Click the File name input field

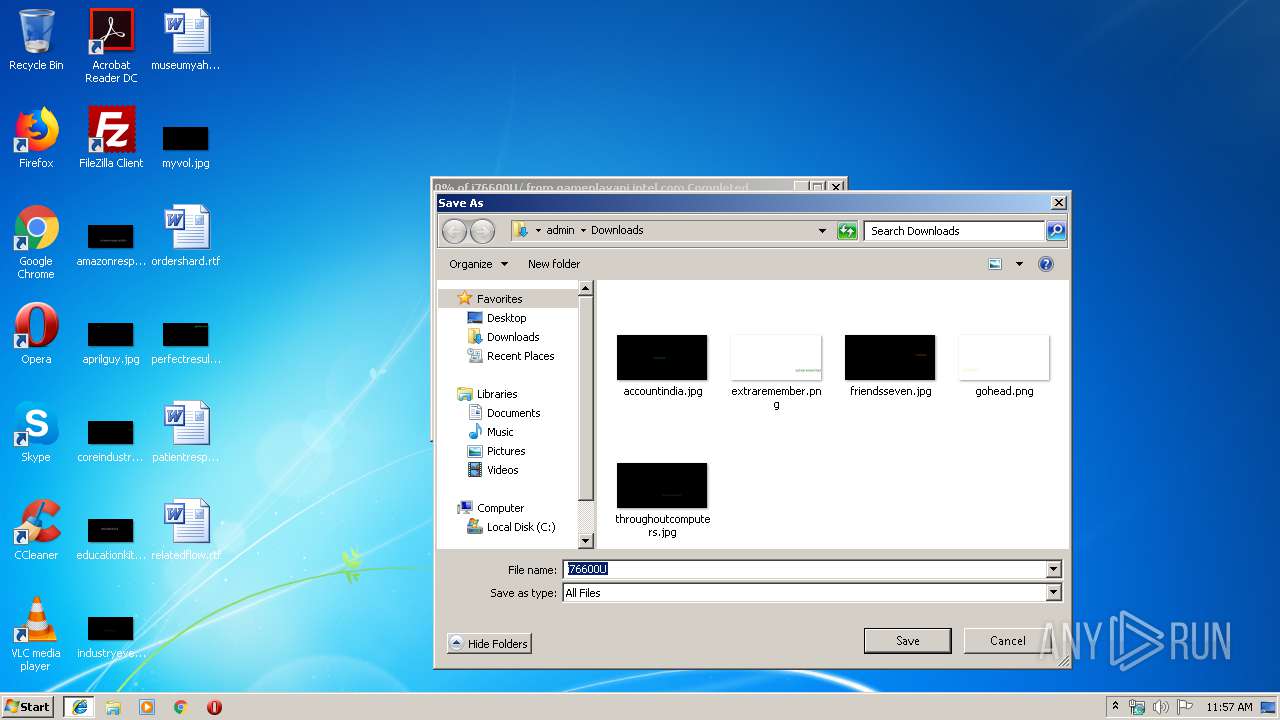click(x=804, y=570)
